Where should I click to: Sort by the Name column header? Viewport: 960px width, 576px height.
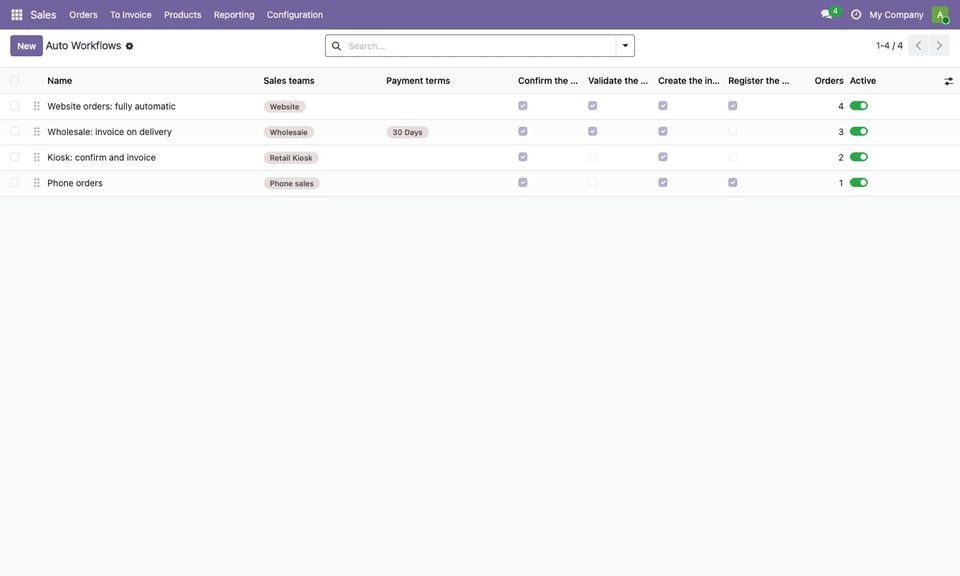point(59,81)
